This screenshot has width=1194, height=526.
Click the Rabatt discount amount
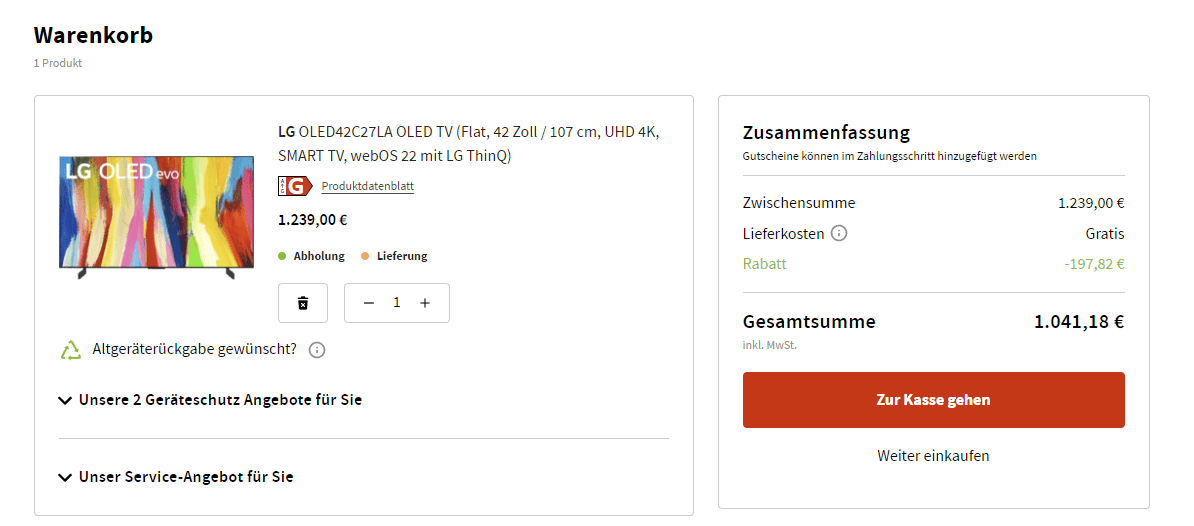click(x=1094, y=265)
